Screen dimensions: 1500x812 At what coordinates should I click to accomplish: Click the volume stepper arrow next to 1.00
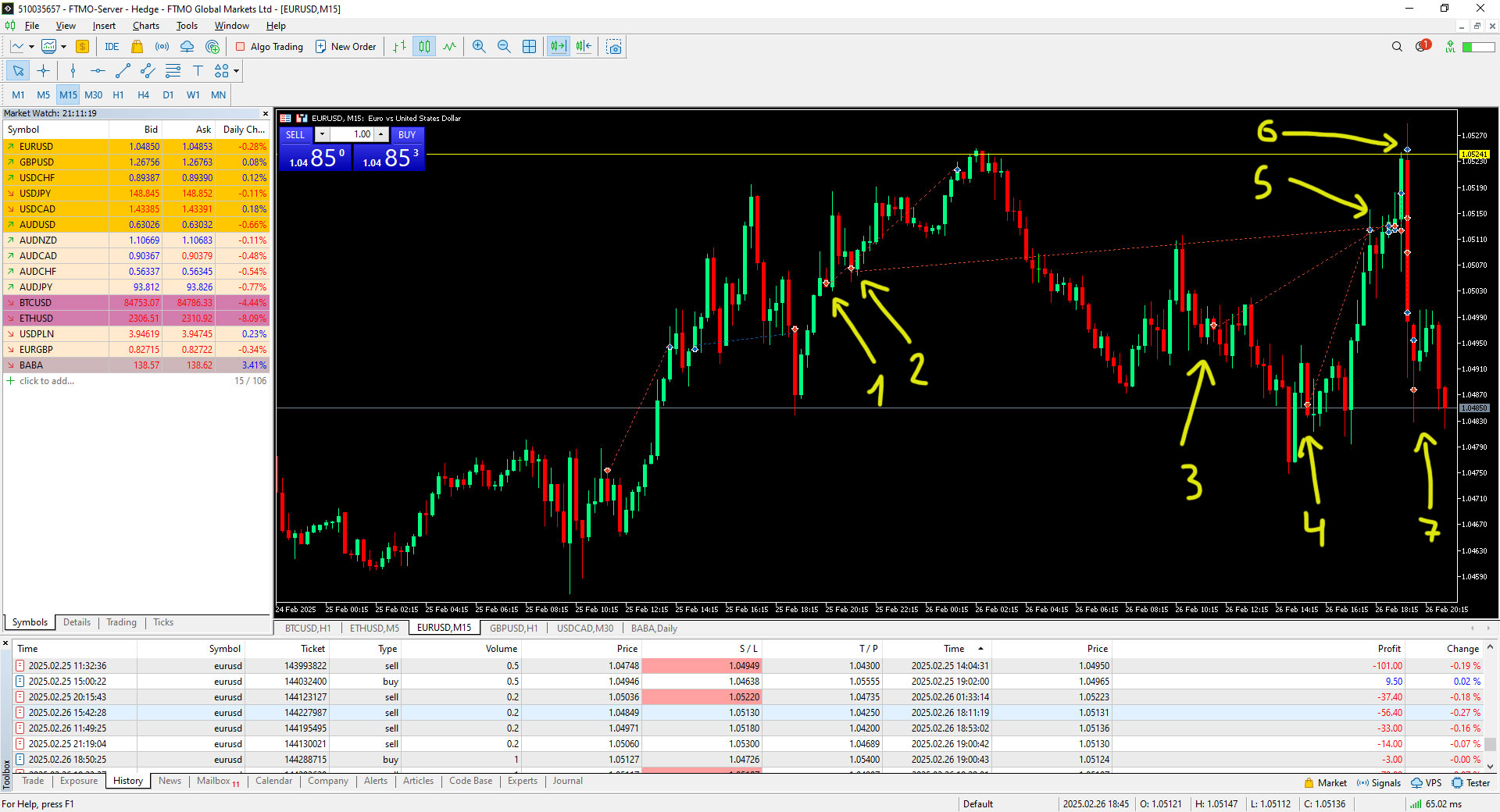(x=381, y=134)
